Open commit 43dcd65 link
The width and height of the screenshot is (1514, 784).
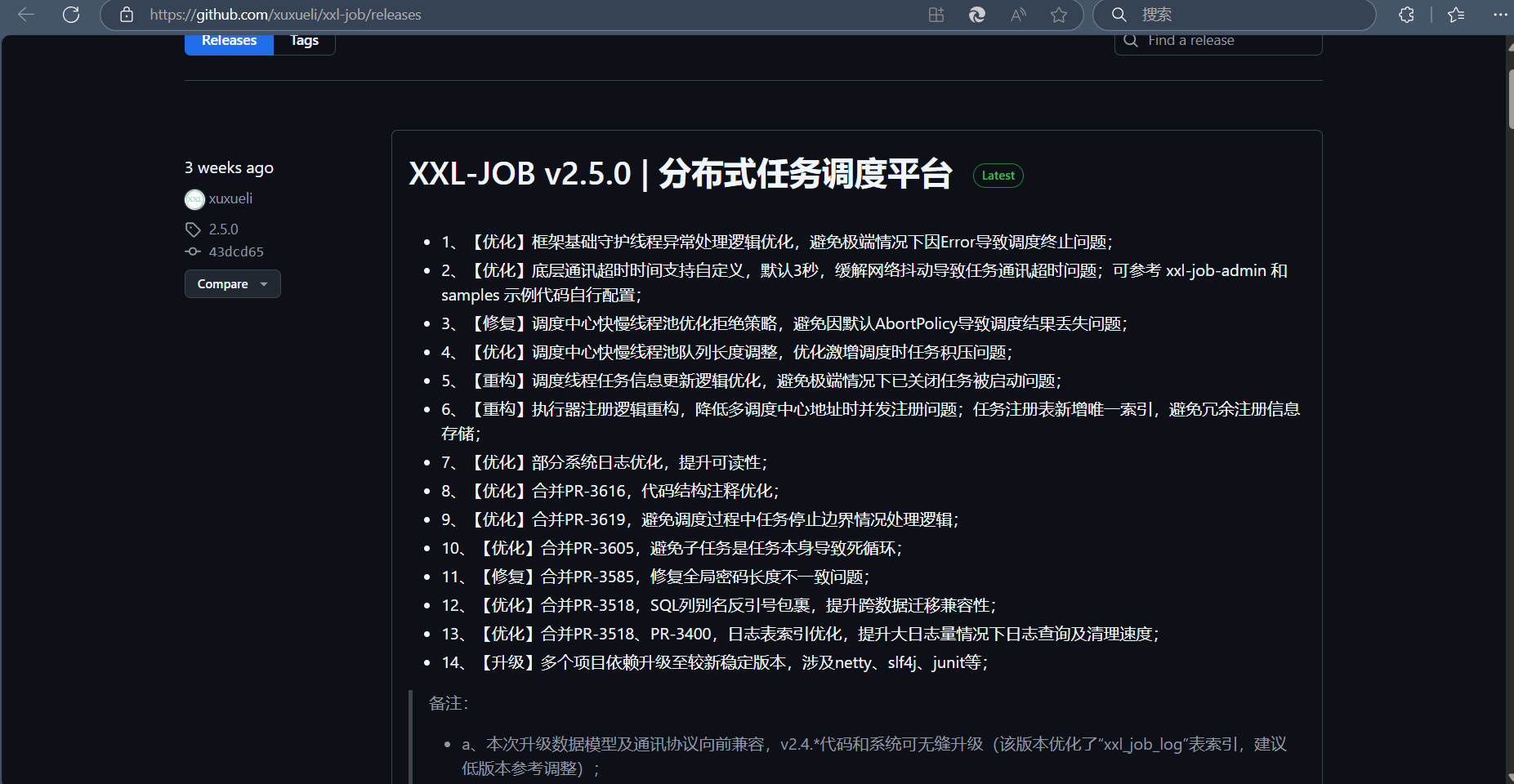point(236,252)
